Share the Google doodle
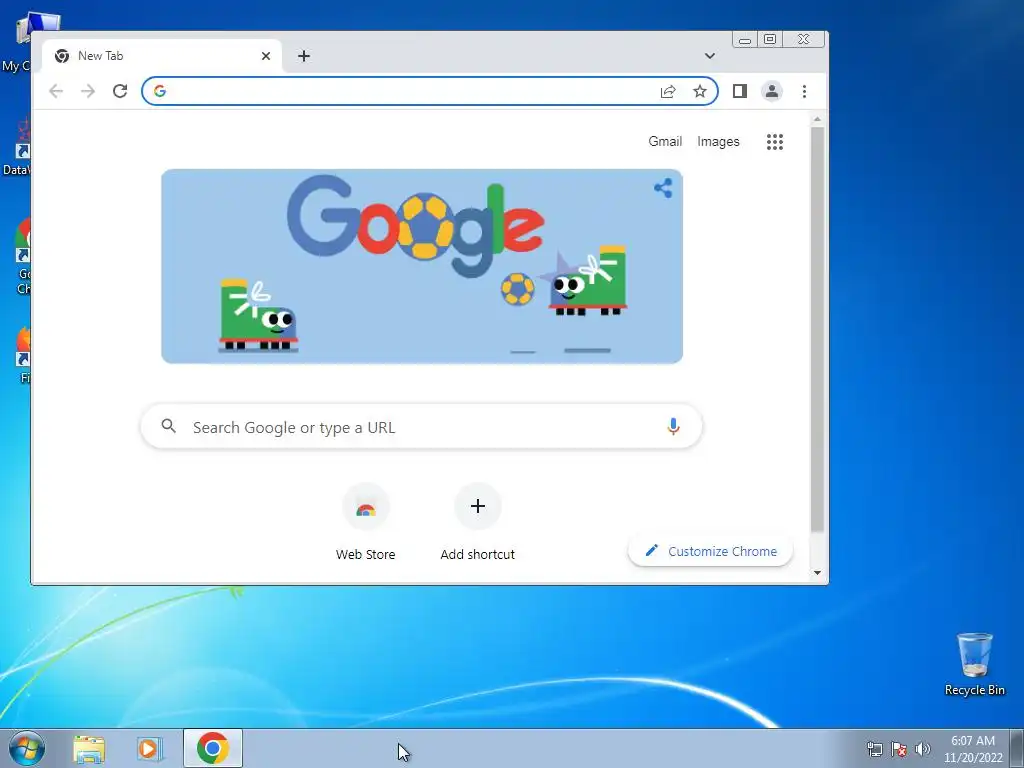Image resolution: width=1024 pixels, height=768 pixels. (x=663, y=189)
